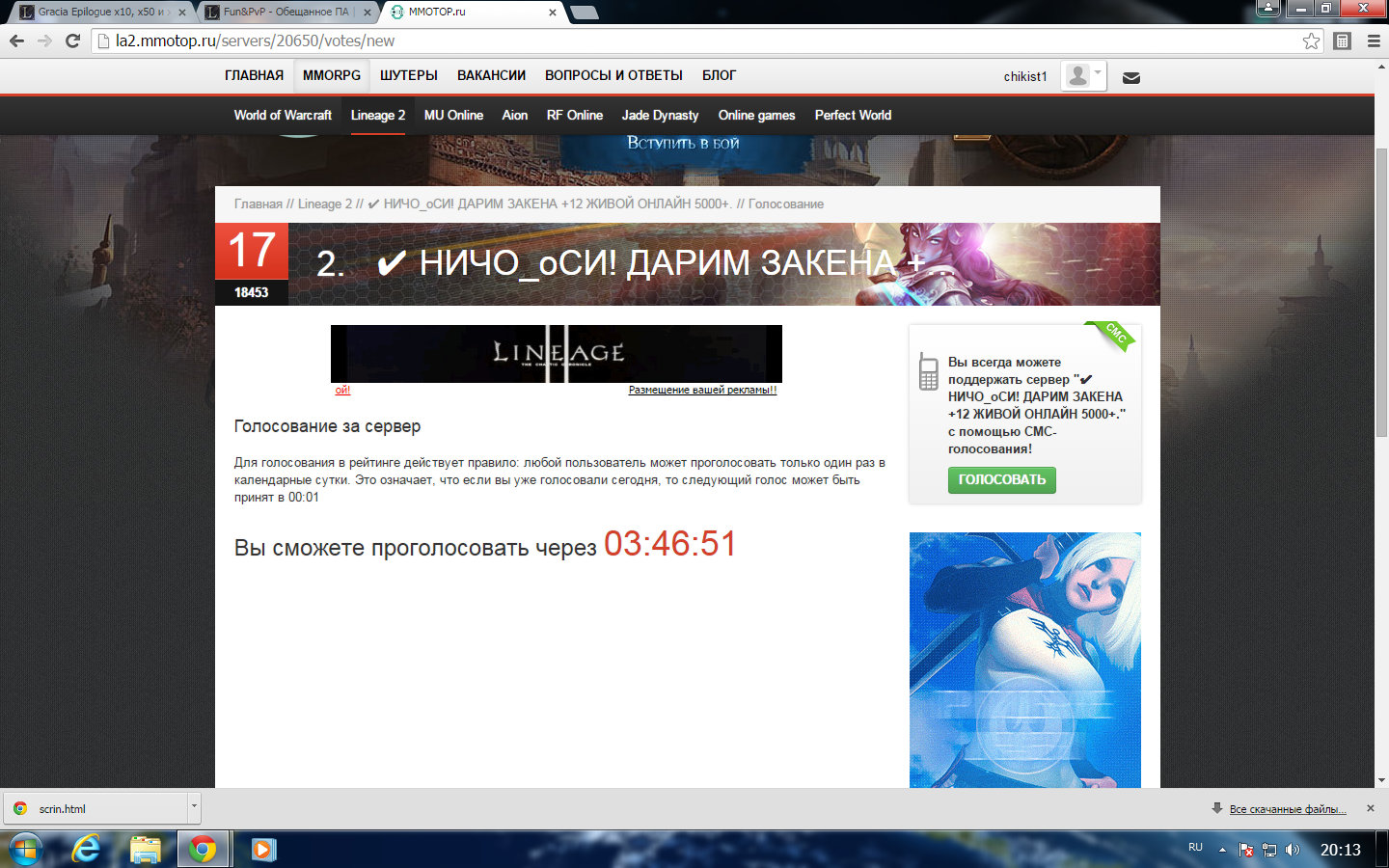Launch Internet Explorer from the taskbar
Viewport: 1389px width, 868px height.
click(87, 849)
